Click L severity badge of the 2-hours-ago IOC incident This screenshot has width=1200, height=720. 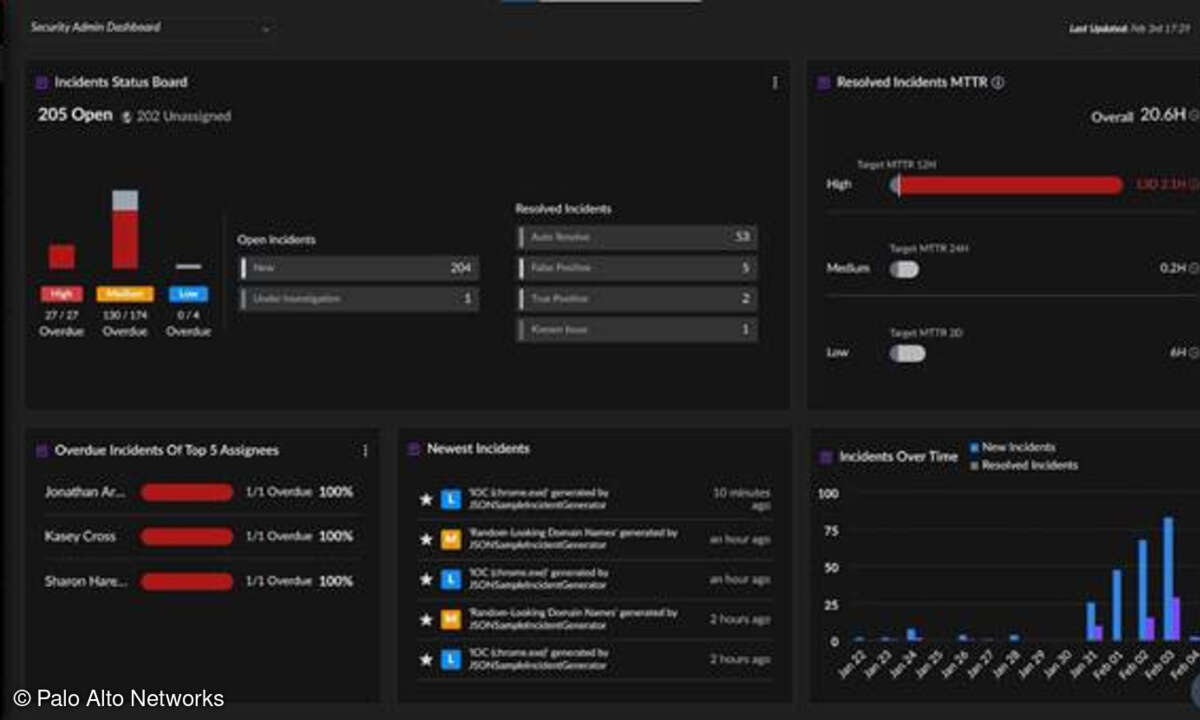click(451, 659)
